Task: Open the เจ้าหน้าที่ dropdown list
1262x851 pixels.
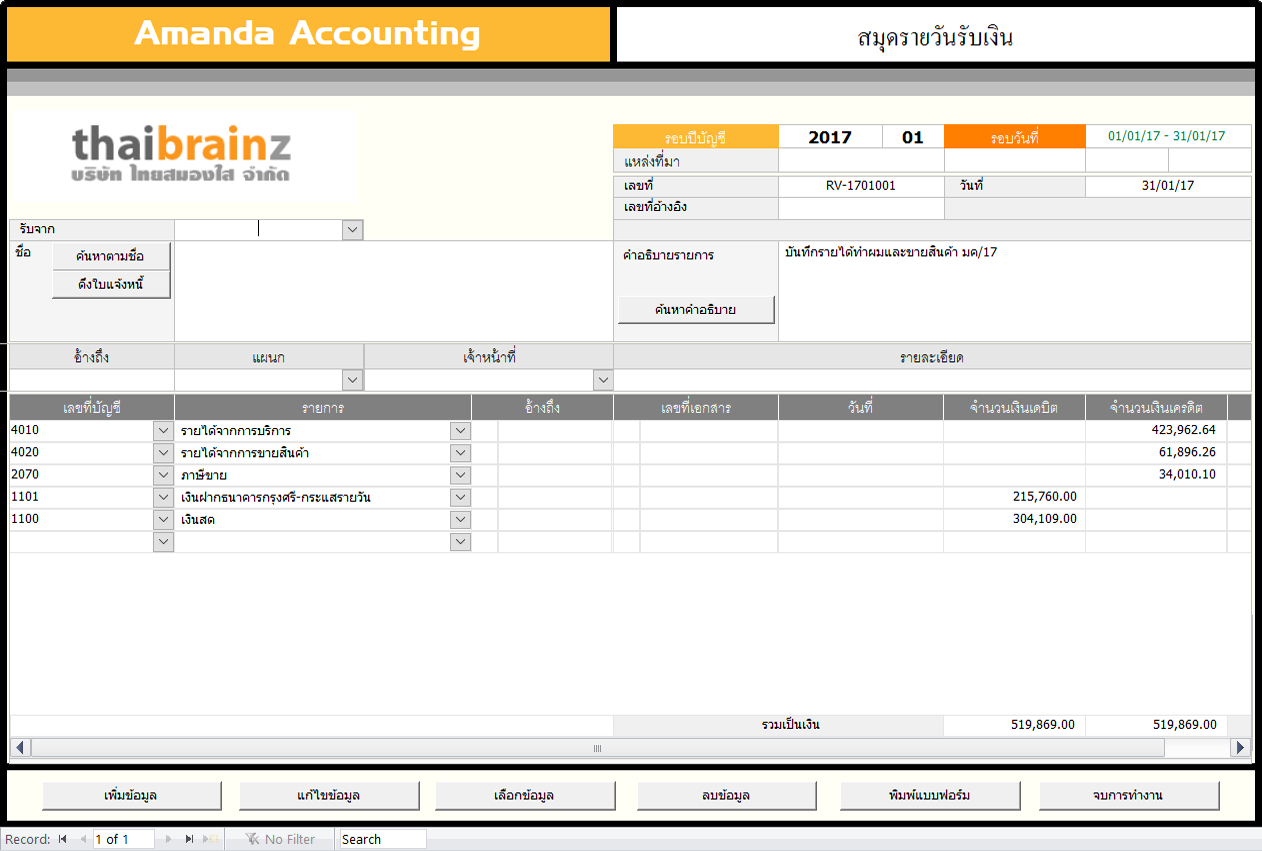Action: click(x=602, y=380)
